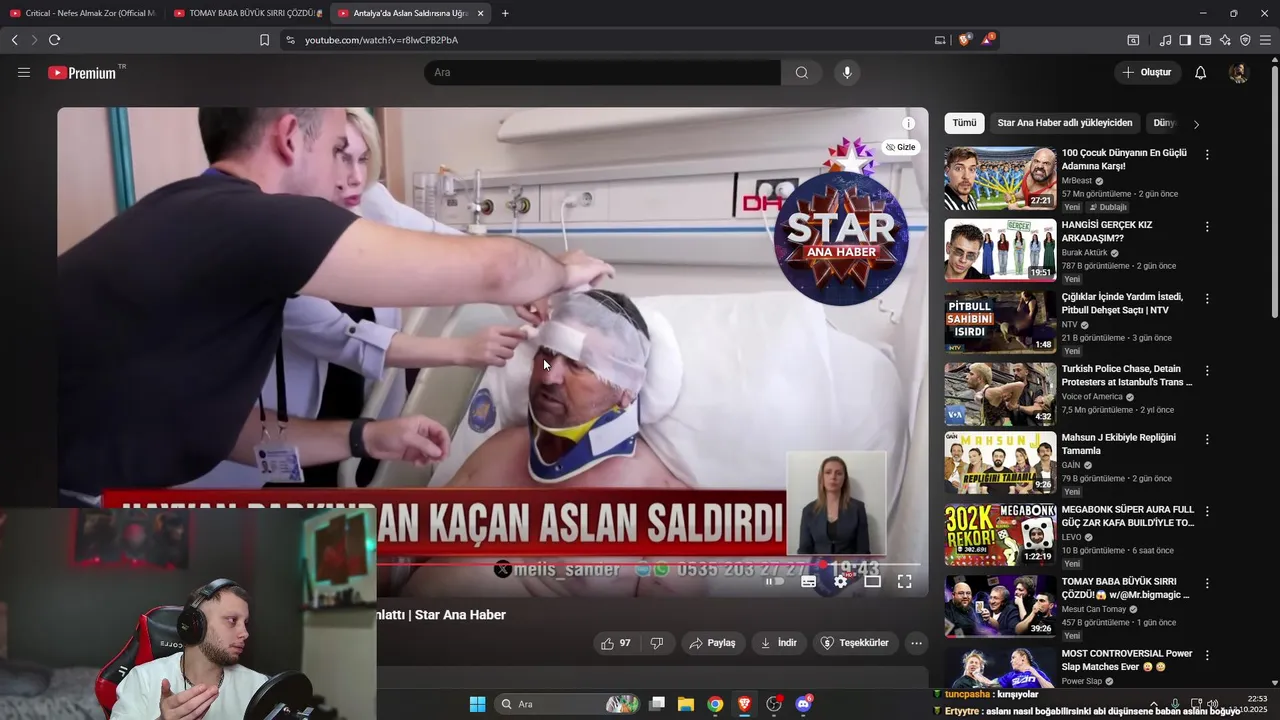The height and width of the screenshot is (720, 1280).
Task: Open options for MrBeast video
Action: 1207,155
